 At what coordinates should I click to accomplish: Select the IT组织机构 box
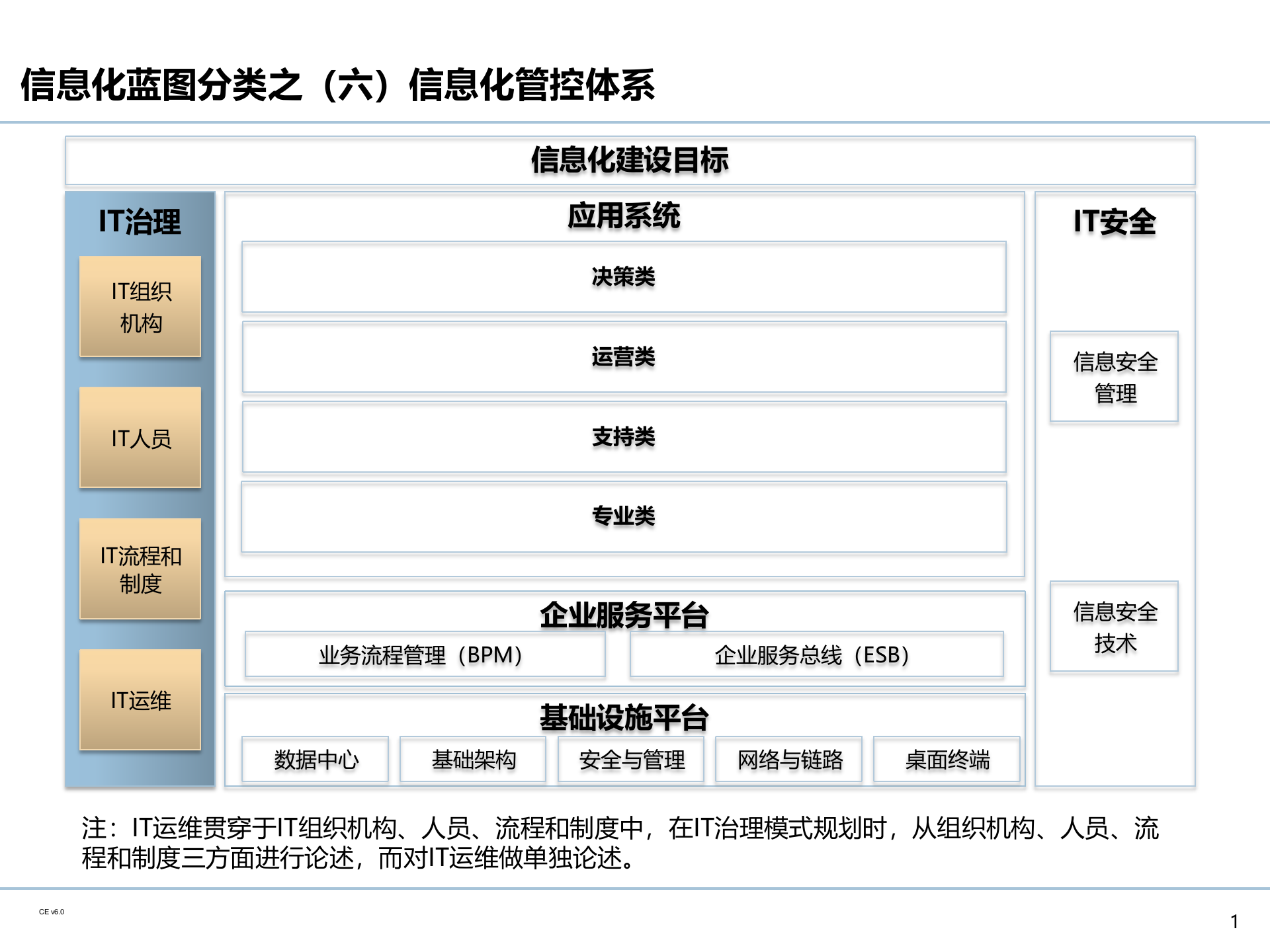tap(140, 305)
